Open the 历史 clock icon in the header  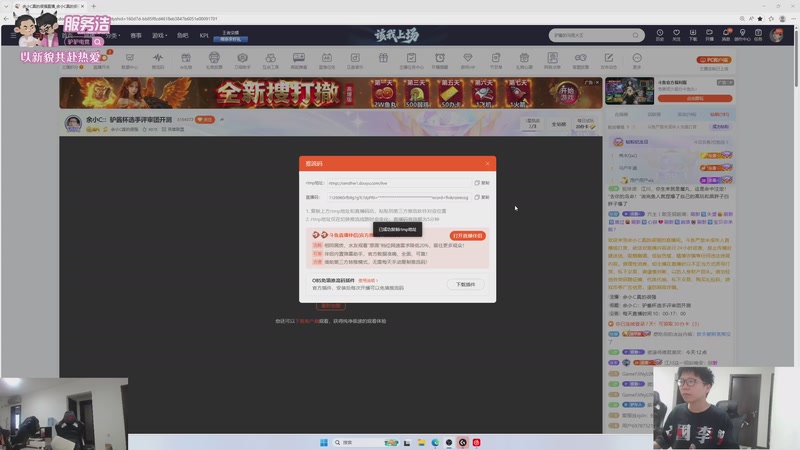(x=660, y=35)
